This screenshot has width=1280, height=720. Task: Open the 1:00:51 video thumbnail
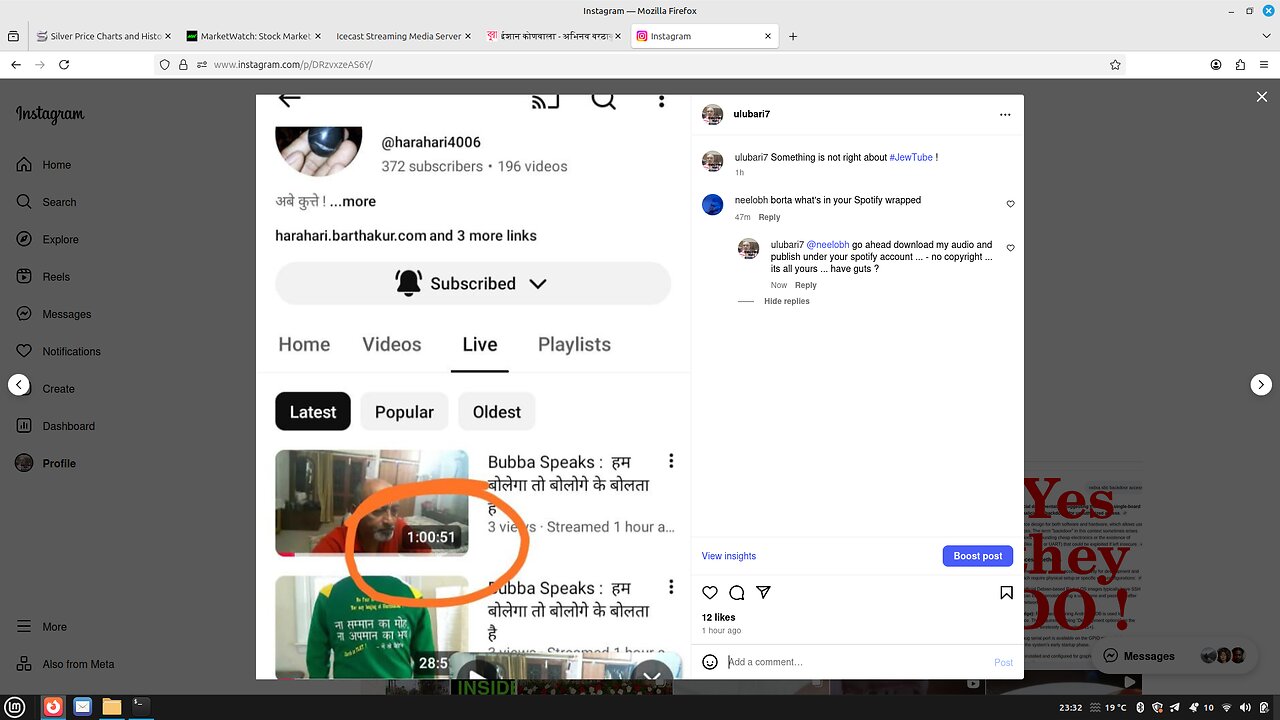click(372, 503)
